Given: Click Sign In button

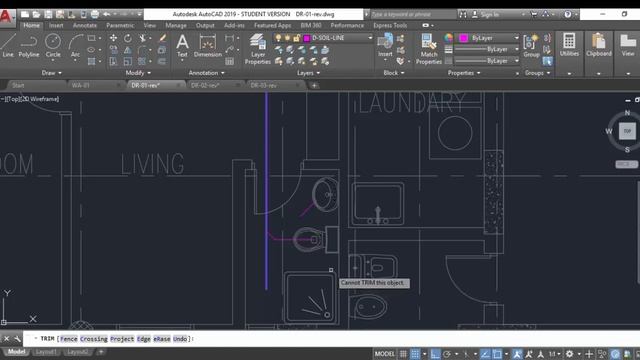Looking at the screenshot, I should [x=486, y=14].
